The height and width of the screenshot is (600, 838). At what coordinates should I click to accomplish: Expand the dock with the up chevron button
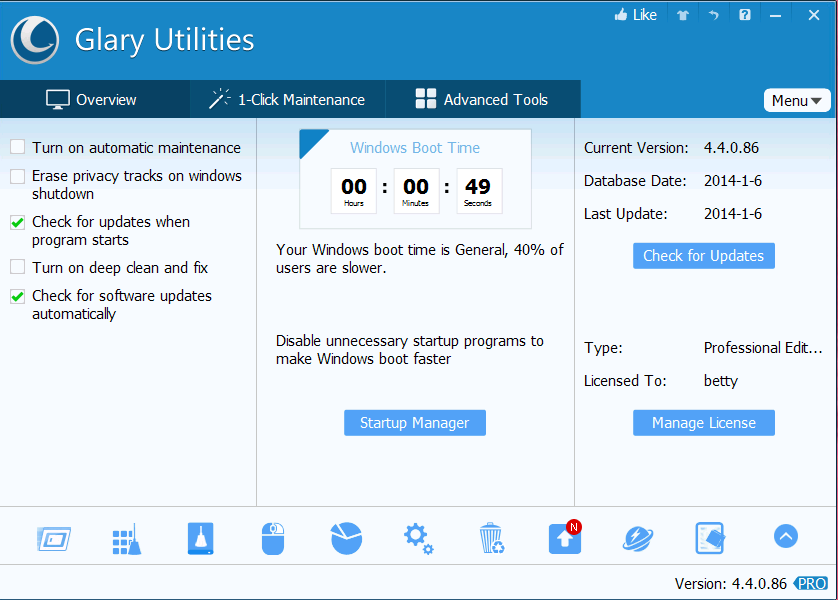[786, 536]
